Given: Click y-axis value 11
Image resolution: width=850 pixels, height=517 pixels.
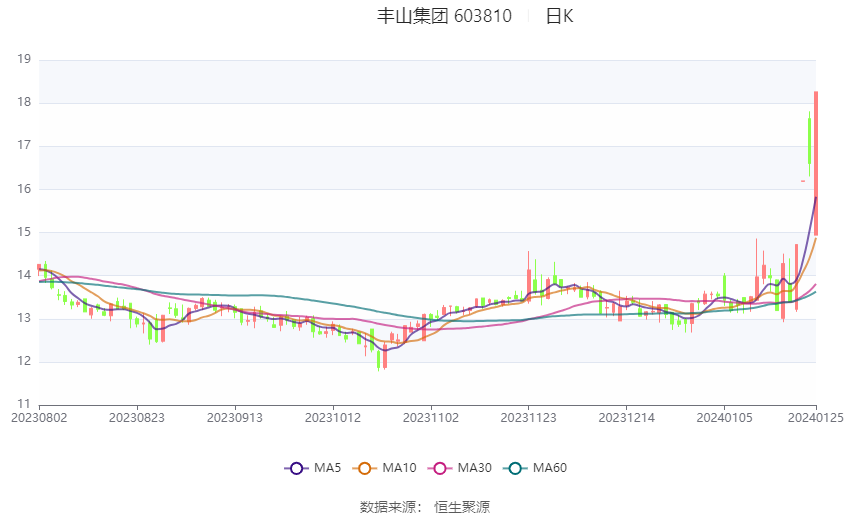Looking at the screenshot, I should coord(24,404).
